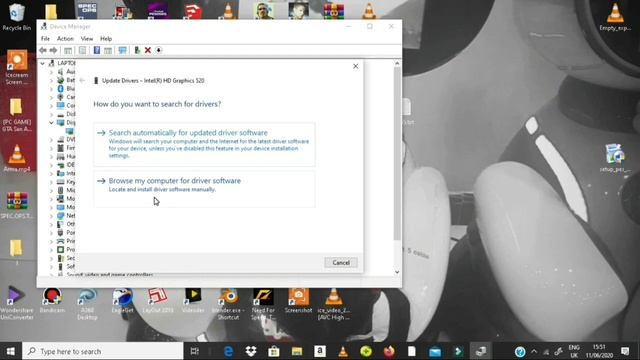Open the LayOut 2018 desktop icon
The height and width of the screenshot is (360, 640).
point(158,300)
